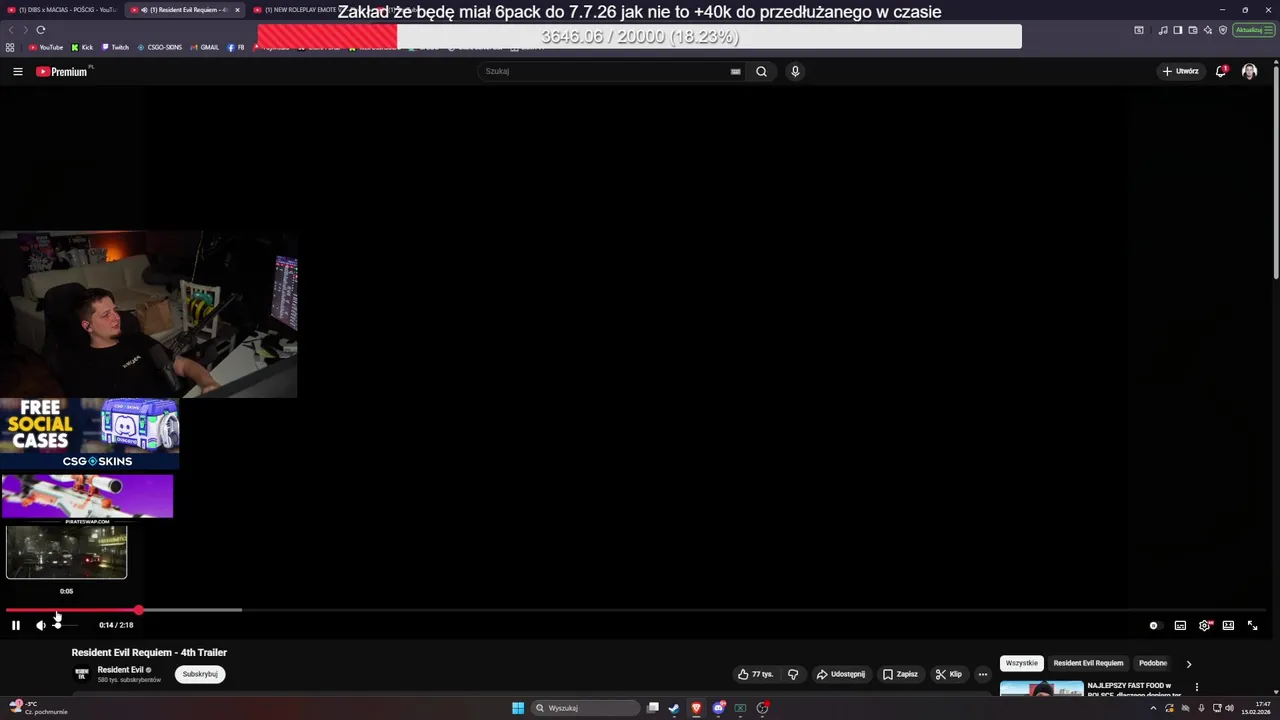Open OBS Studio from the taskbar
This screenshot has width=1280, height=720.
[762, 708]
